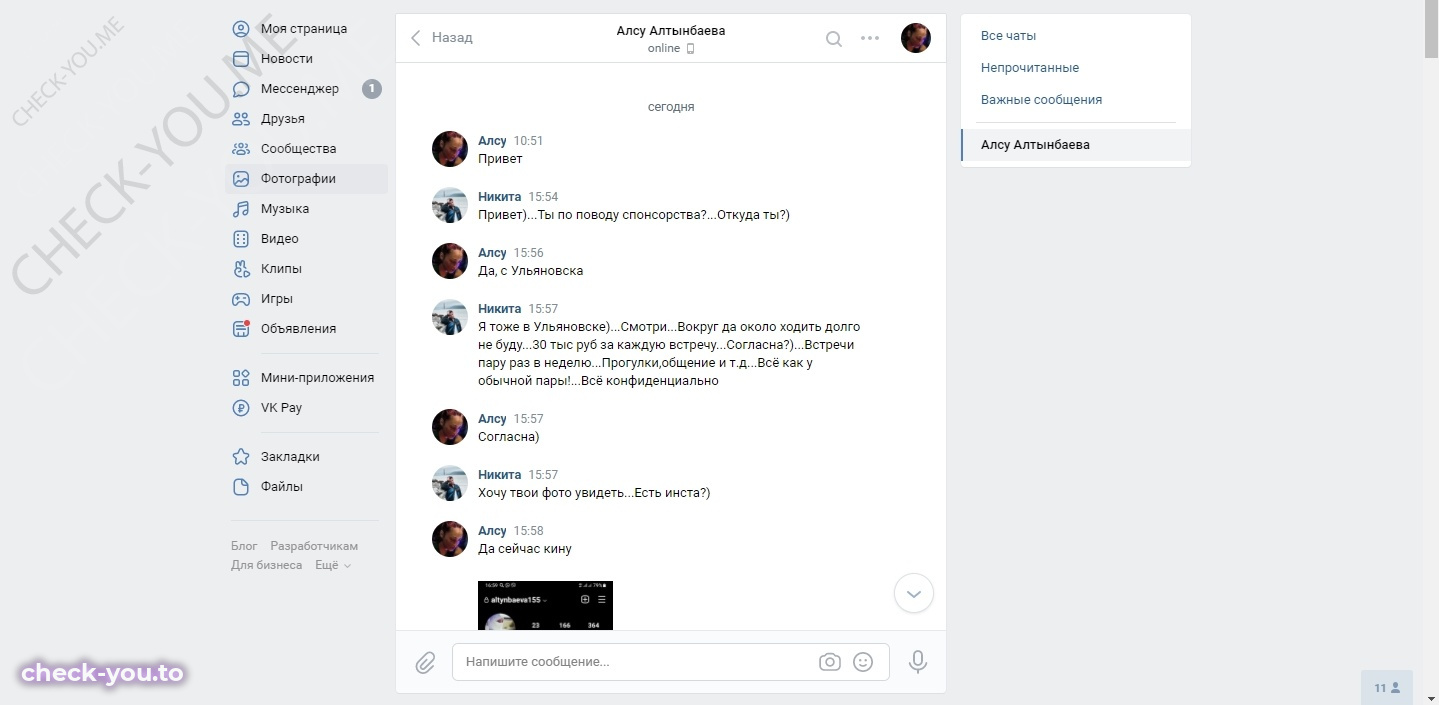Click the message Да, с Ульяновска
The width and height of the screenshot is (1439, 705).
point(530,271)
